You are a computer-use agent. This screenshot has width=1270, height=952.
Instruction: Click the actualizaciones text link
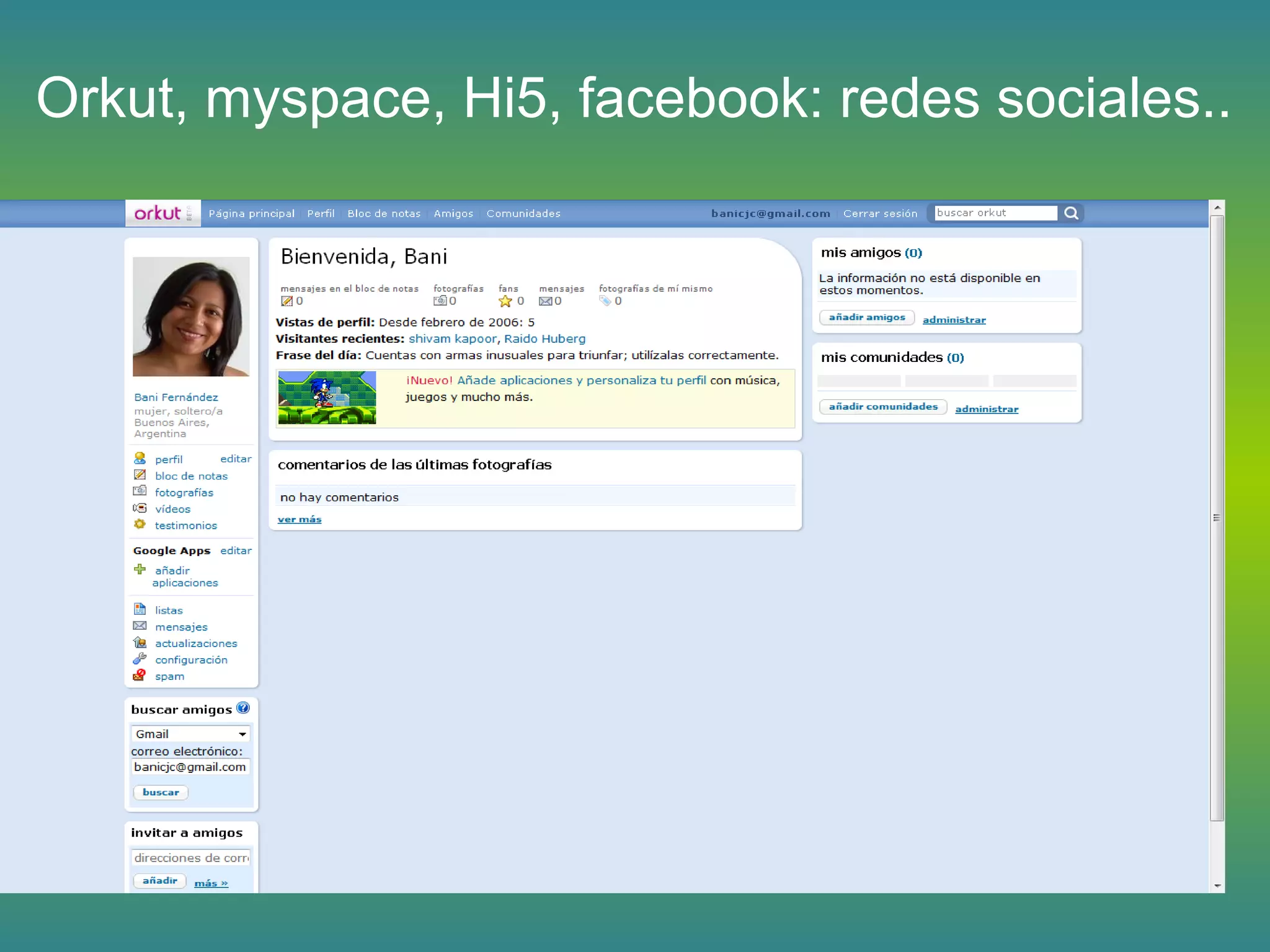tap(196, 643)
